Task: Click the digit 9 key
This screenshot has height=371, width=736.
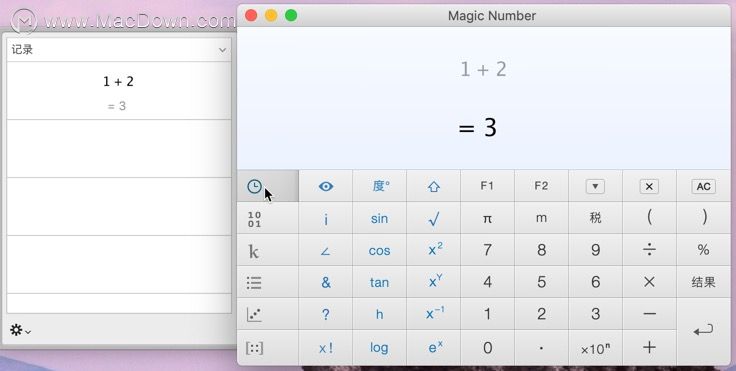Action: click(595, 250)
